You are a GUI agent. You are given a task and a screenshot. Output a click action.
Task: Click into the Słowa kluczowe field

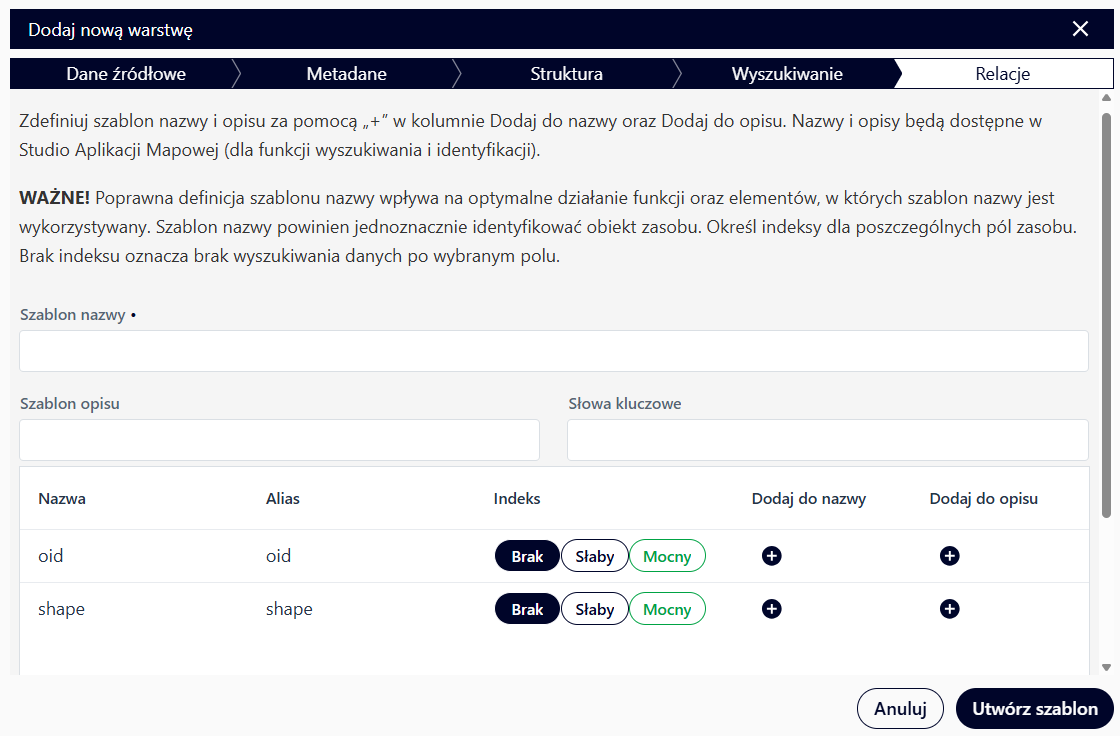coord(827,440)
